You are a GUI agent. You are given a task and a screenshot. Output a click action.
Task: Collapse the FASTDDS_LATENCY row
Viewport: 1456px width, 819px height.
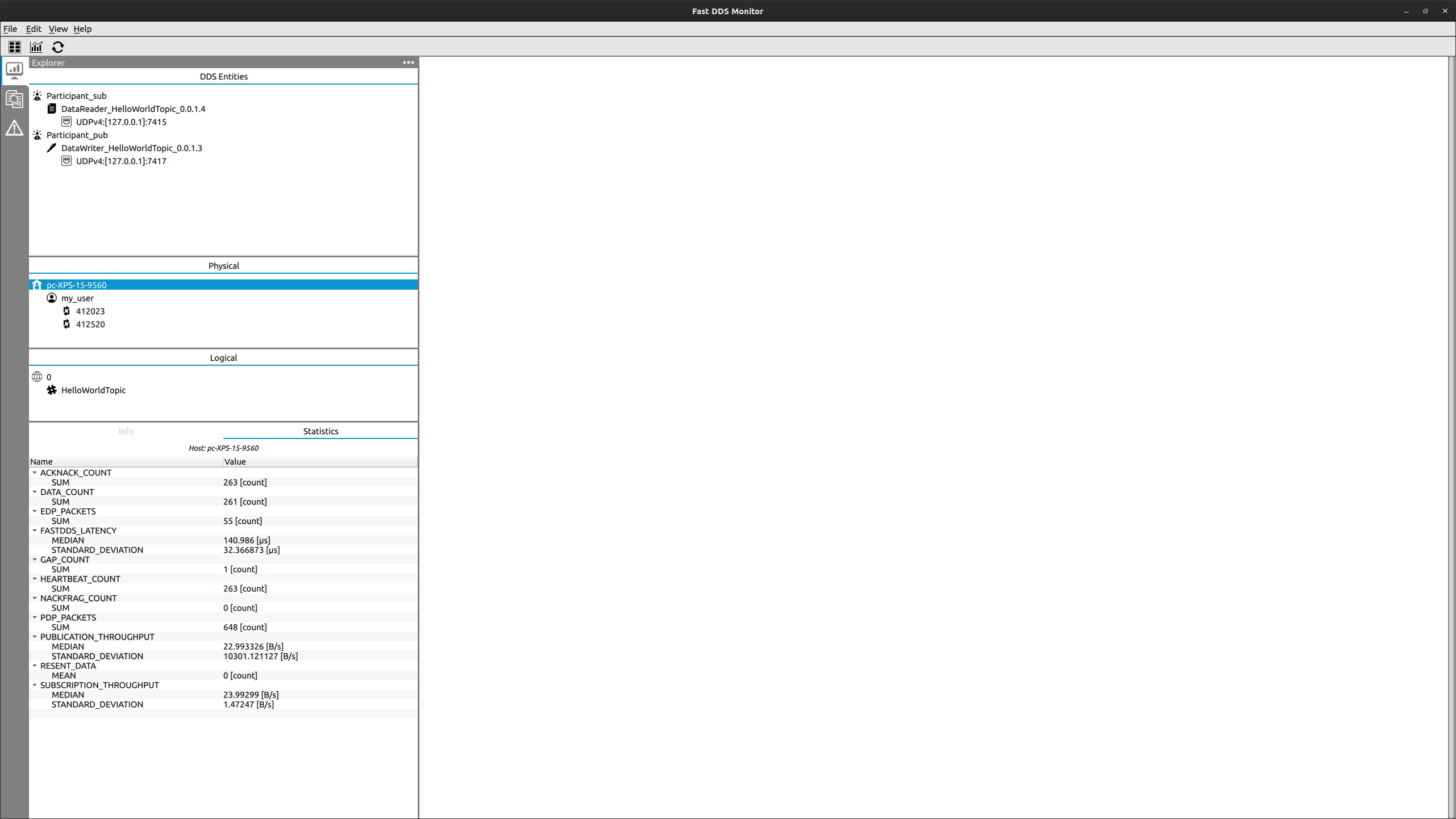click(x=35, y=530)
